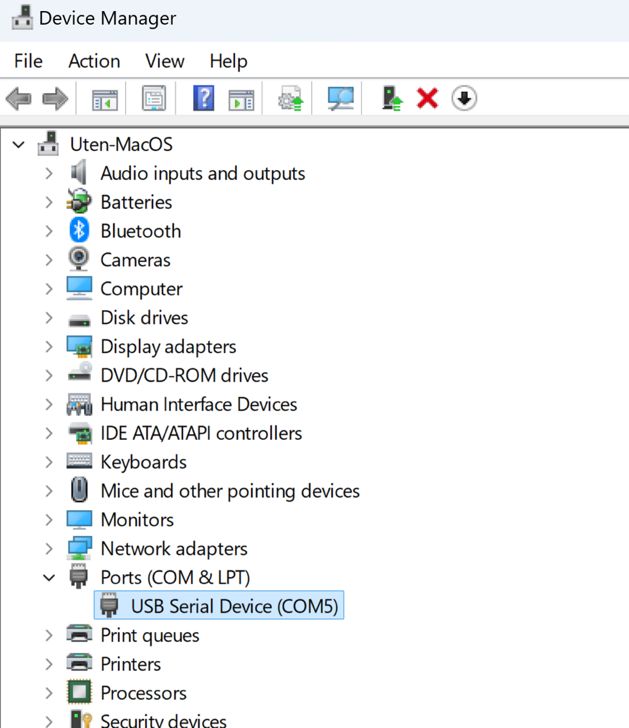This screenshot has height=728, width=629.
Task: Select Human Interface Devices label
Action: [x=199, y=404]
